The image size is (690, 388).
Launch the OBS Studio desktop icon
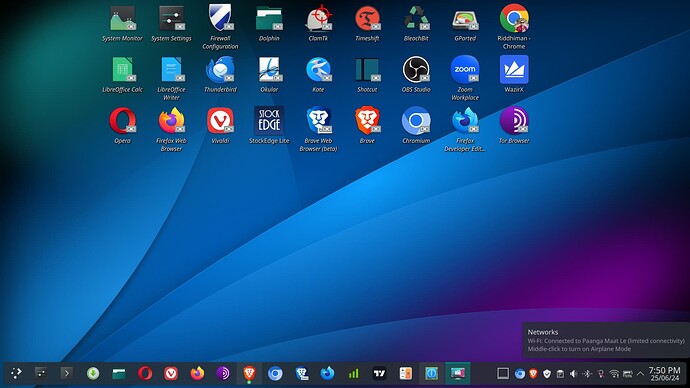416,70
